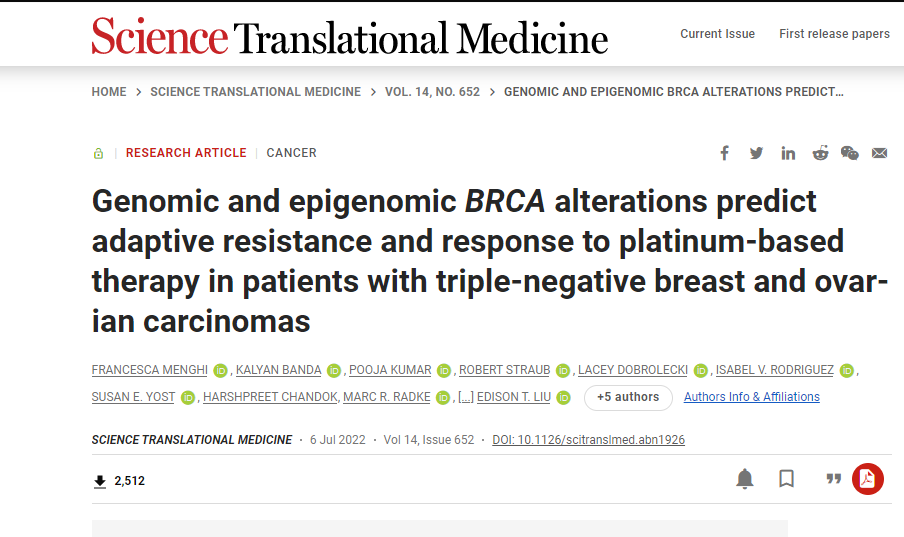
Task: Open Authors Info & Affiliations
Action: tap(751, 397)
